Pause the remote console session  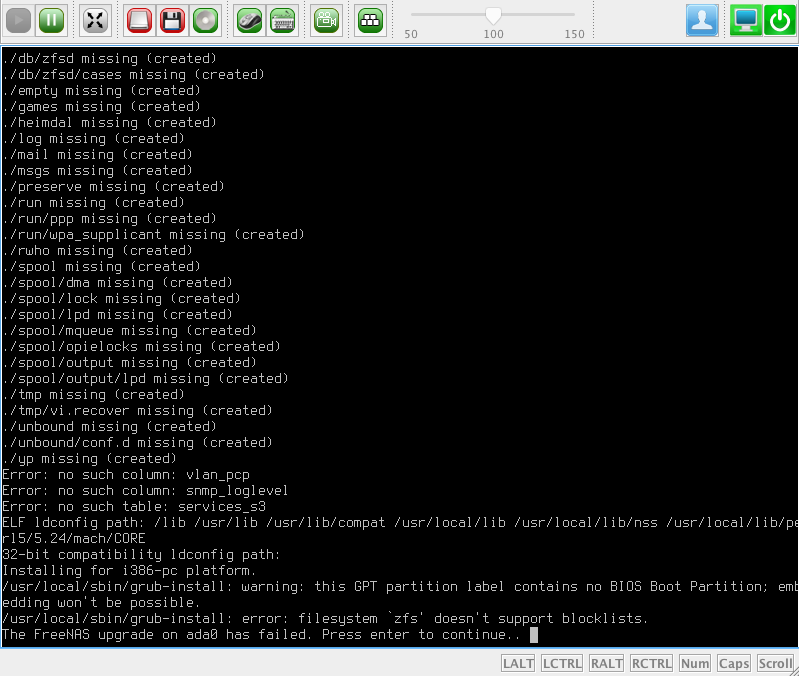(x=51, y=20)
